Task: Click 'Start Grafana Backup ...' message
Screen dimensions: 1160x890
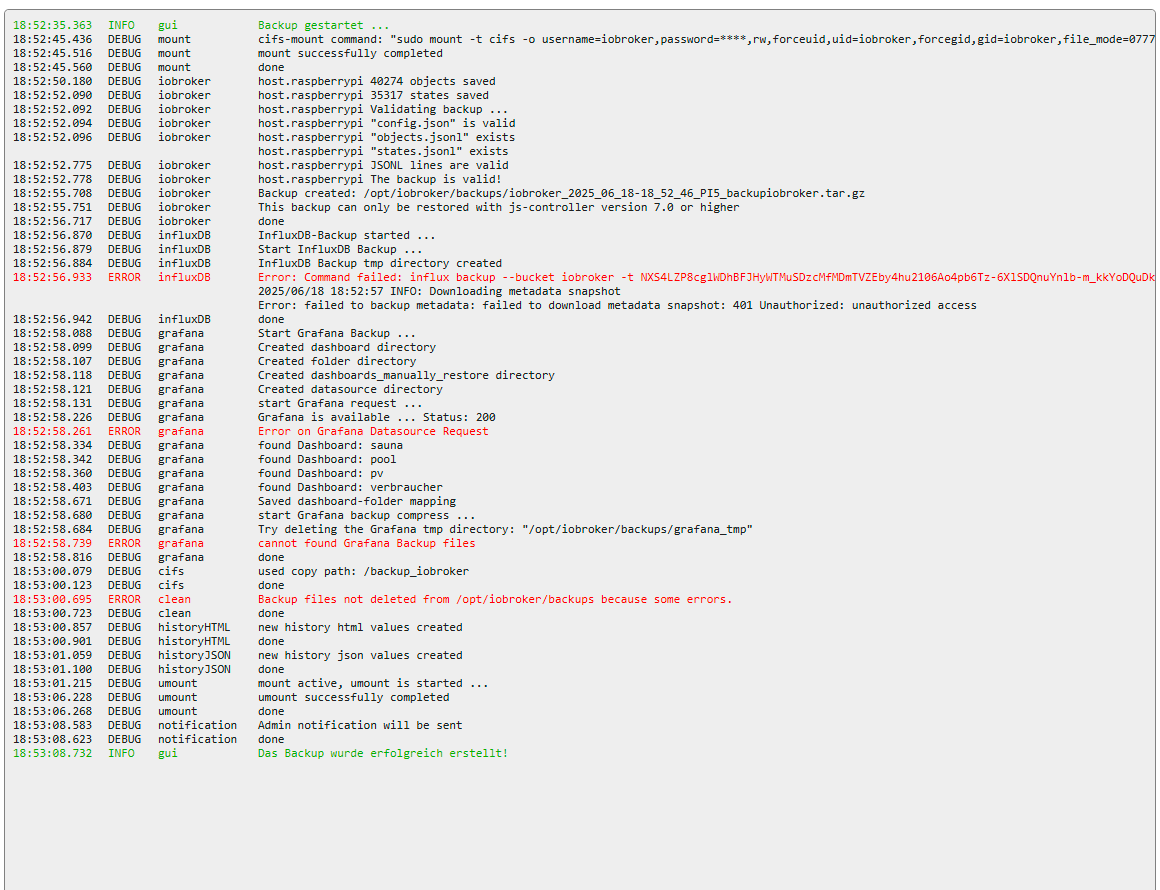Action: pos(337,334)
